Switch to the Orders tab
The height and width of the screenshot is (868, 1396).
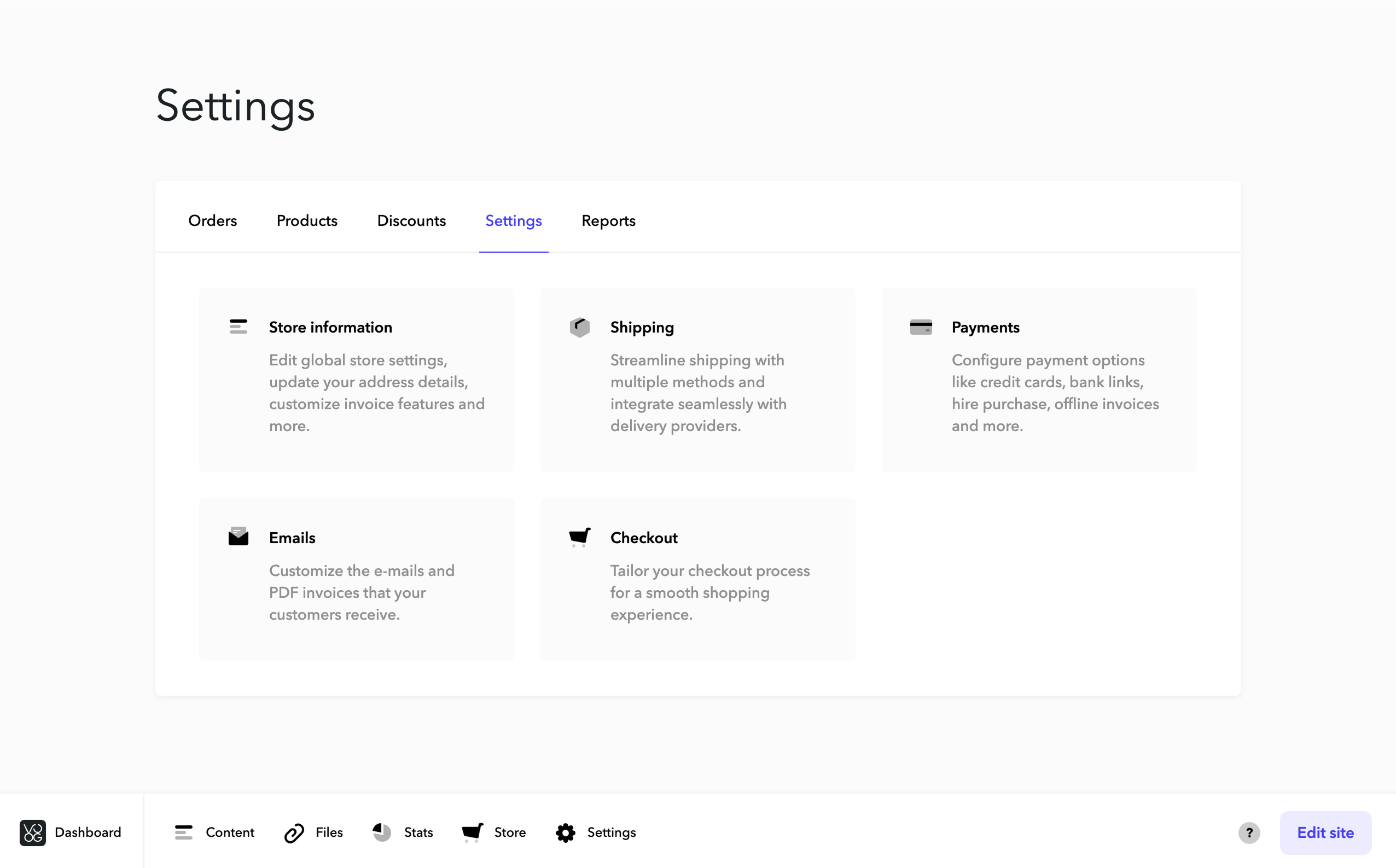point(212,220)
